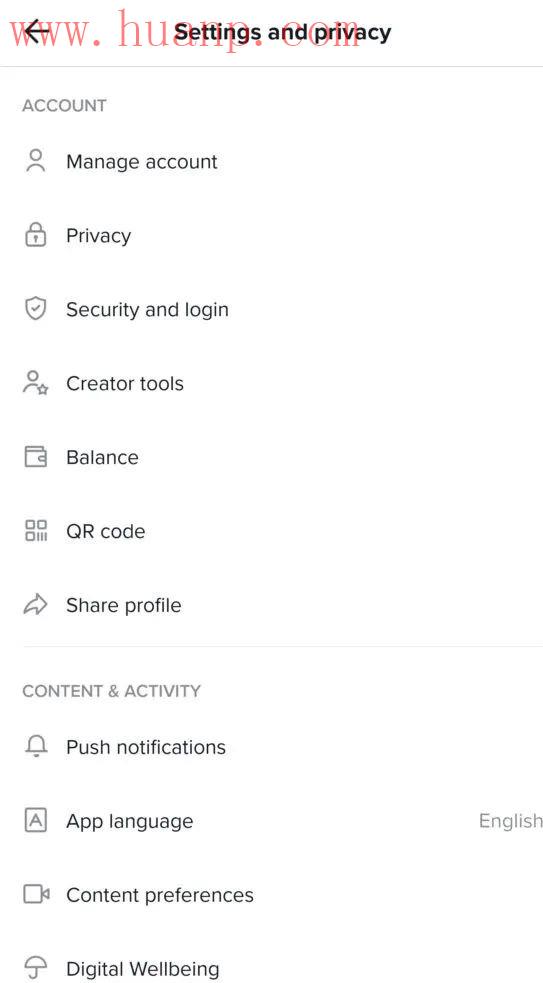
Task: Go to Security and login
Action: (x=272, y=309)
